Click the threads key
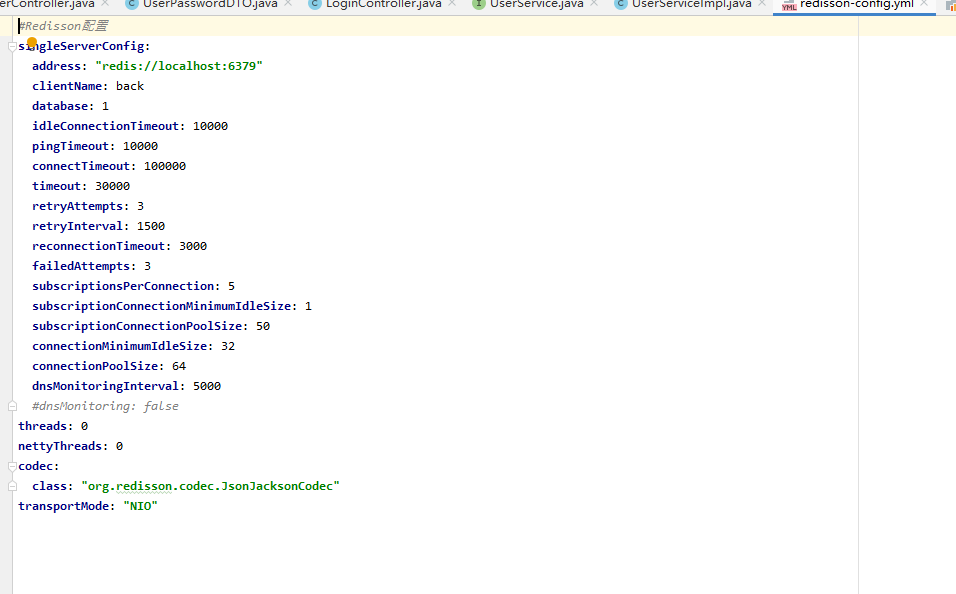 (x=43, y=426)
